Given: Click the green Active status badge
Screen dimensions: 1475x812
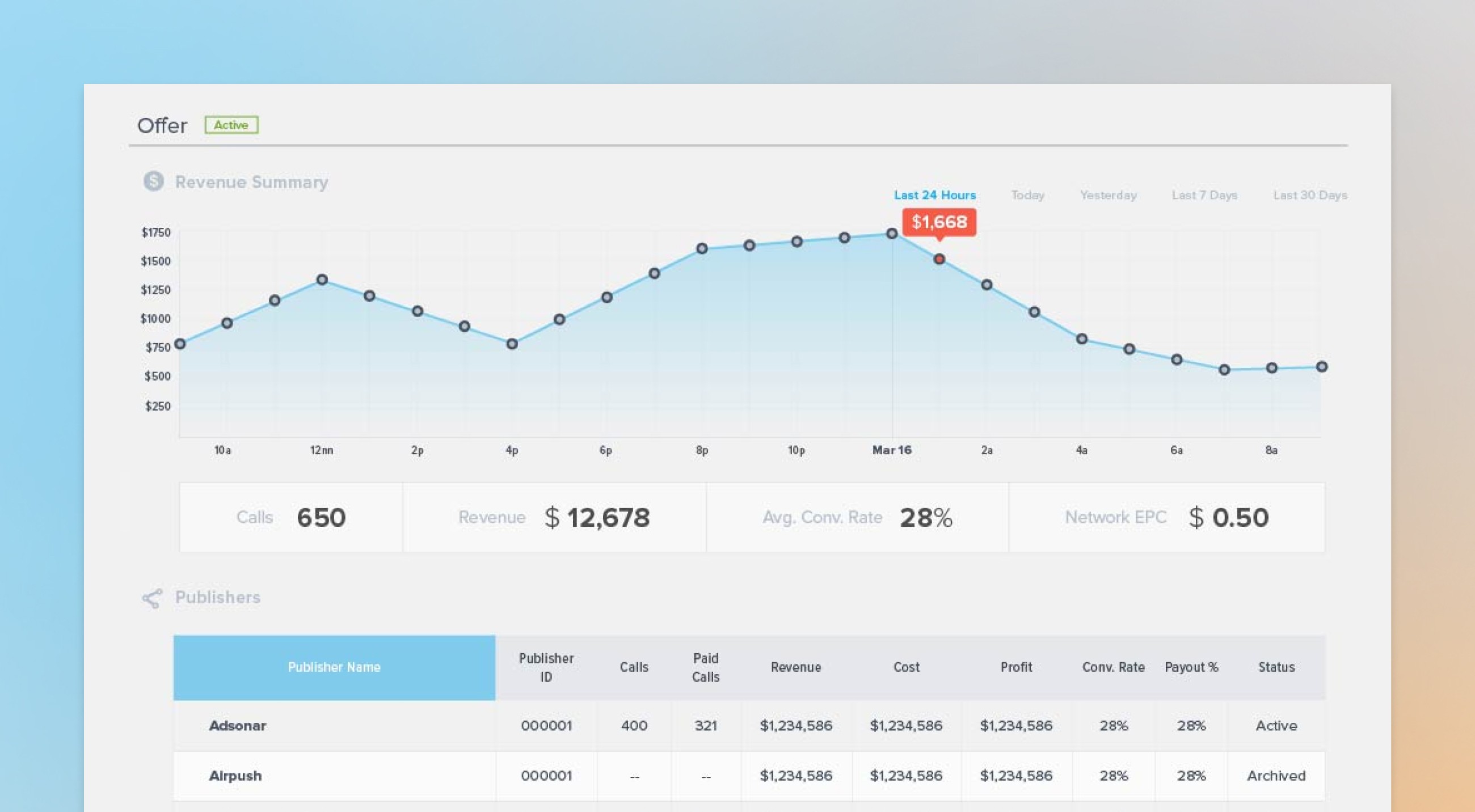Looking at the screenshot, I should 231,125.
